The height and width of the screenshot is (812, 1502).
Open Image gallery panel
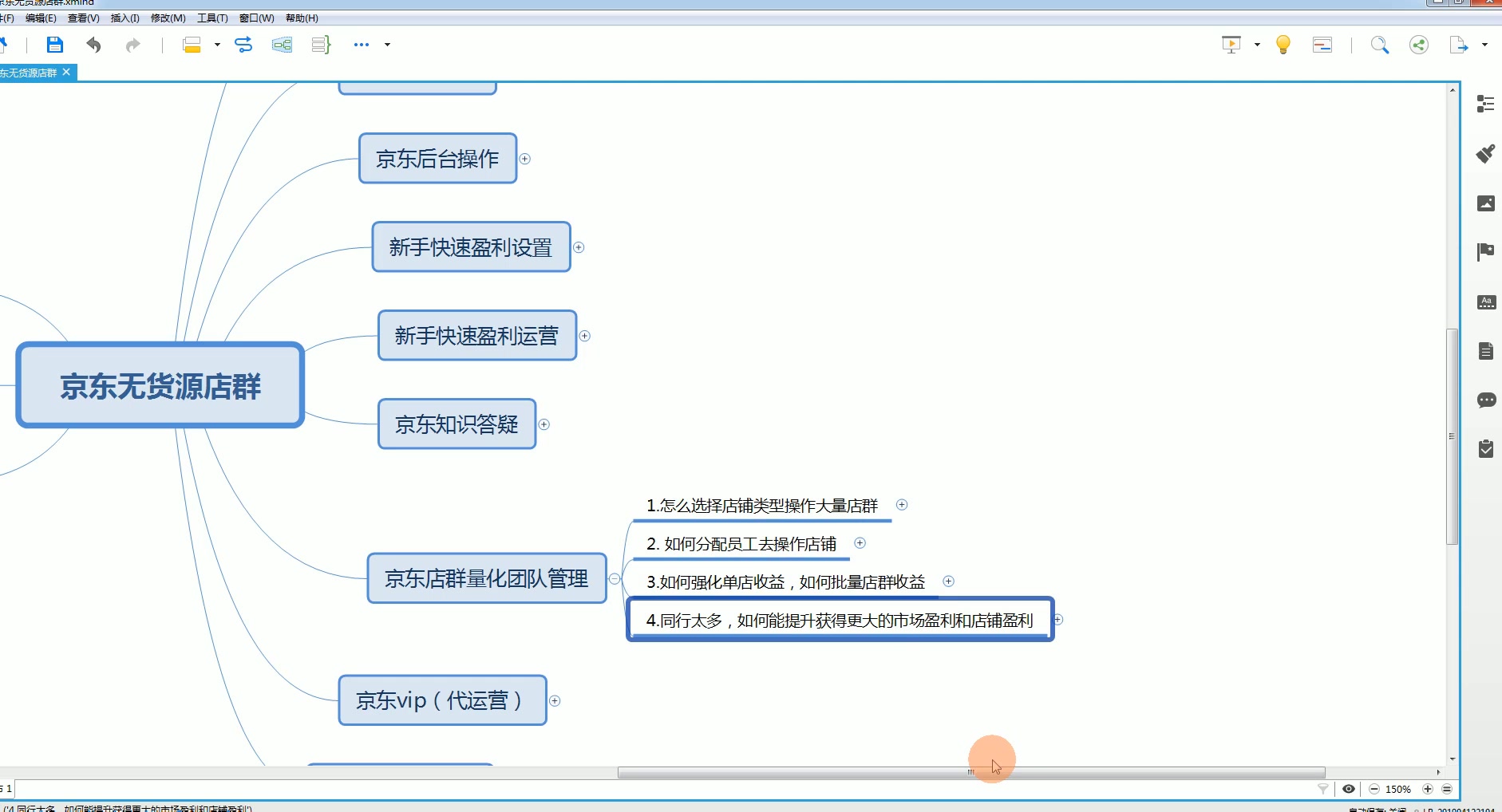click(x=1486, y=203)
